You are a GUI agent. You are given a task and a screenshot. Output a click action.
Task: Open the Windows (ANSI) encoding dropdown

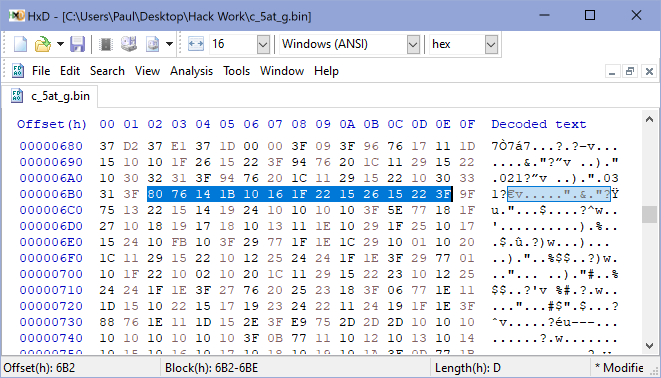point(413,44)
